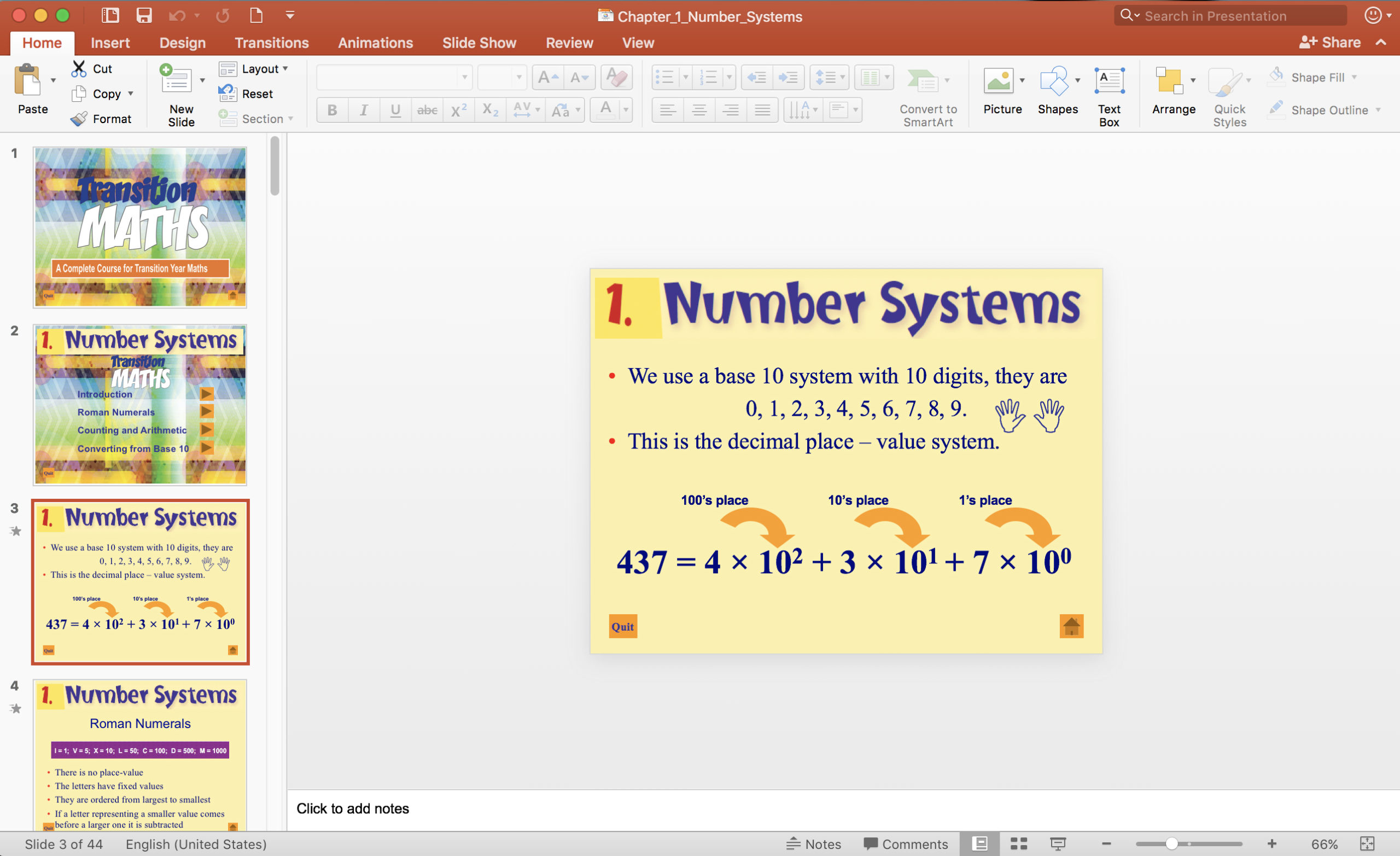Open the Layout dropdown
Screen dimensions: 1400x856
pyautogui.click(x=254, y=69)
